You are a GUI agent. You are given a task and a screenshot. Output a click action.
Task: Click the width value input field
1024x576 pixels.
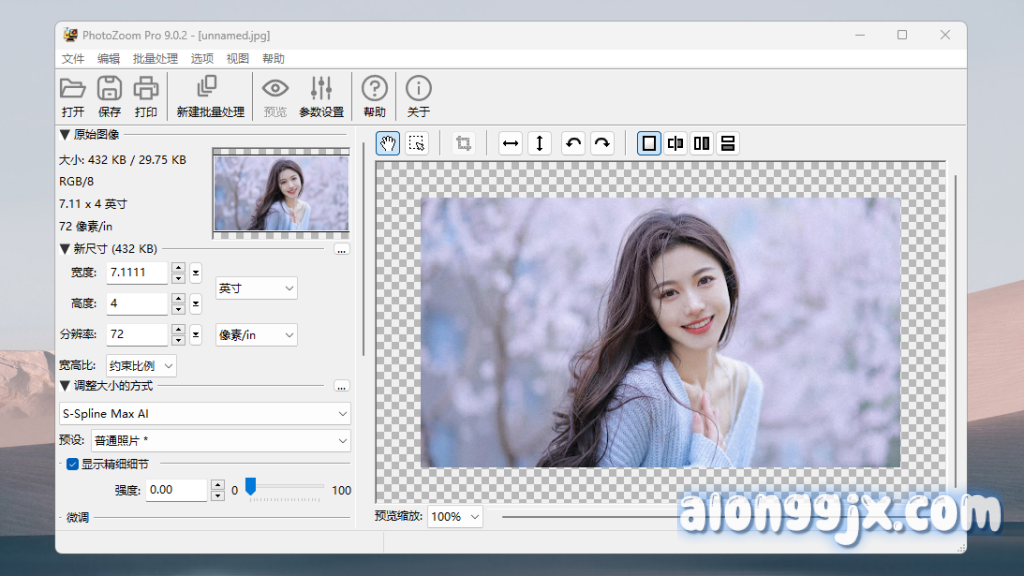coord(137,272)
